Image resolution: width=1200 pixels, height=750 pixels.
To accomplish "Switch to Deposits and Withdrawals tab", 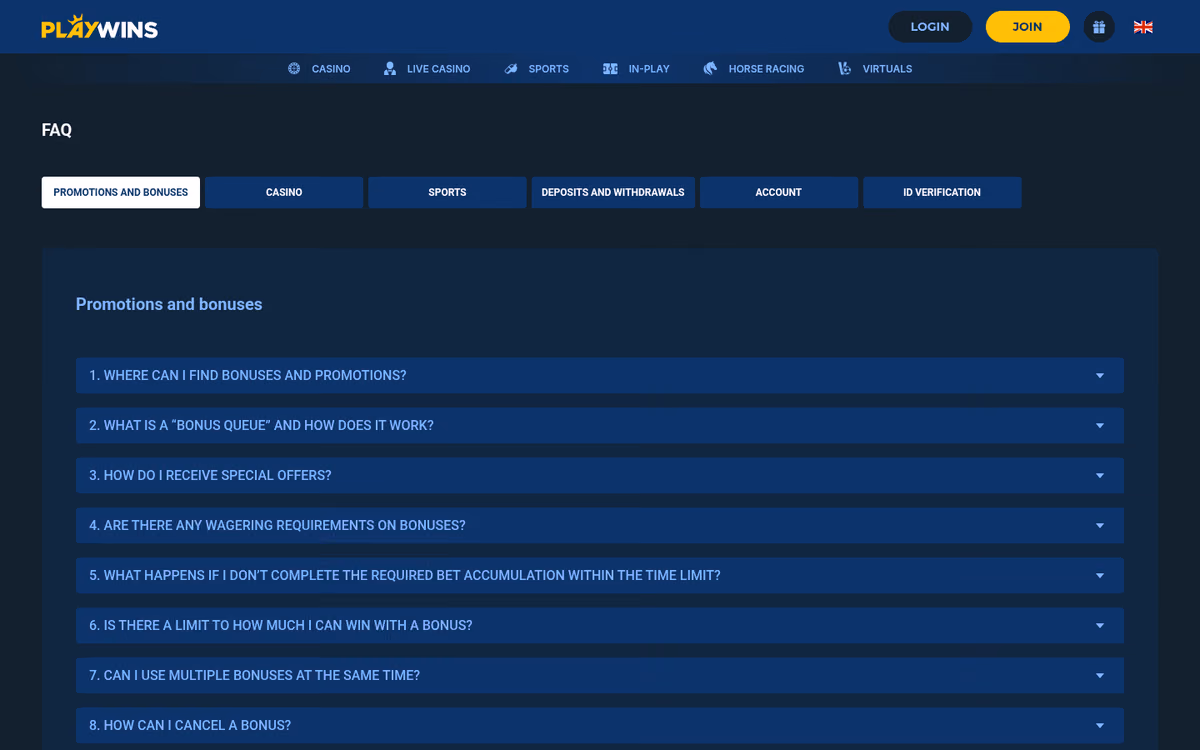I will coord(613,192).
